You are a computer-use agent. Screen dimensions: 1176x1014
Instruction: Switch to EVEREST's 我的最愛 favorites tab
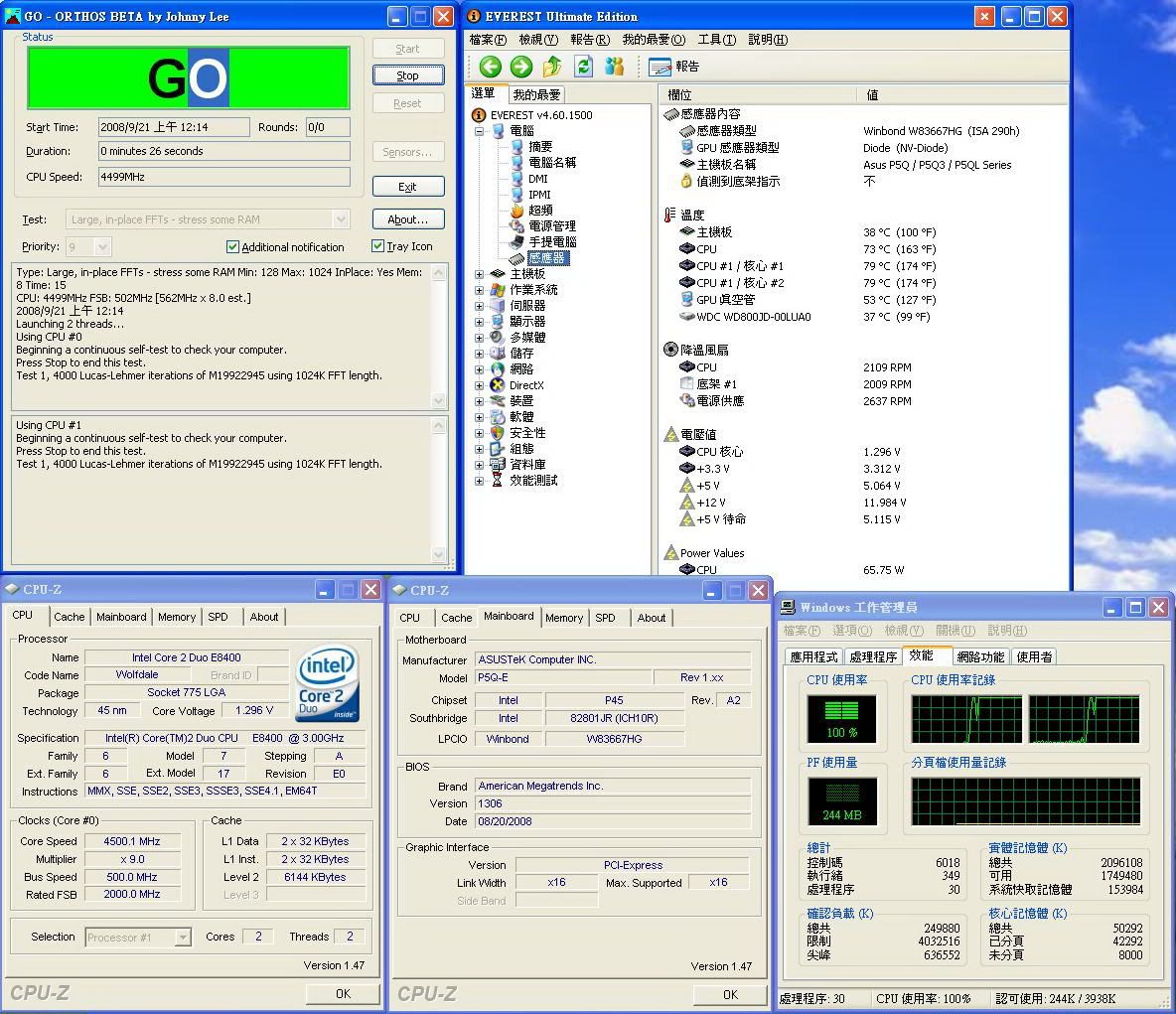pyautogui.click(x=537, y=94)
